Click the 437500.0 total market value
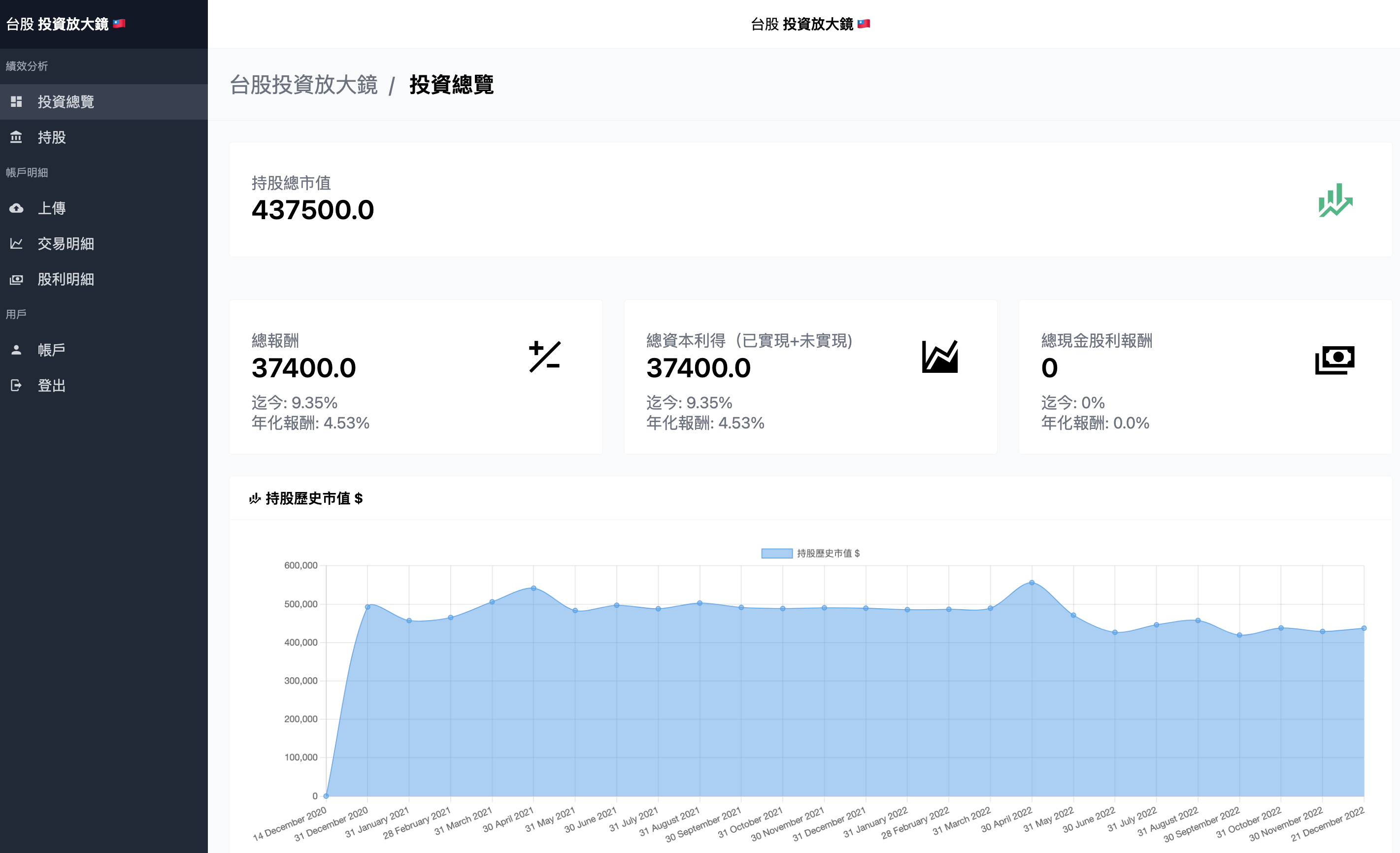 (x=313, y=210)
